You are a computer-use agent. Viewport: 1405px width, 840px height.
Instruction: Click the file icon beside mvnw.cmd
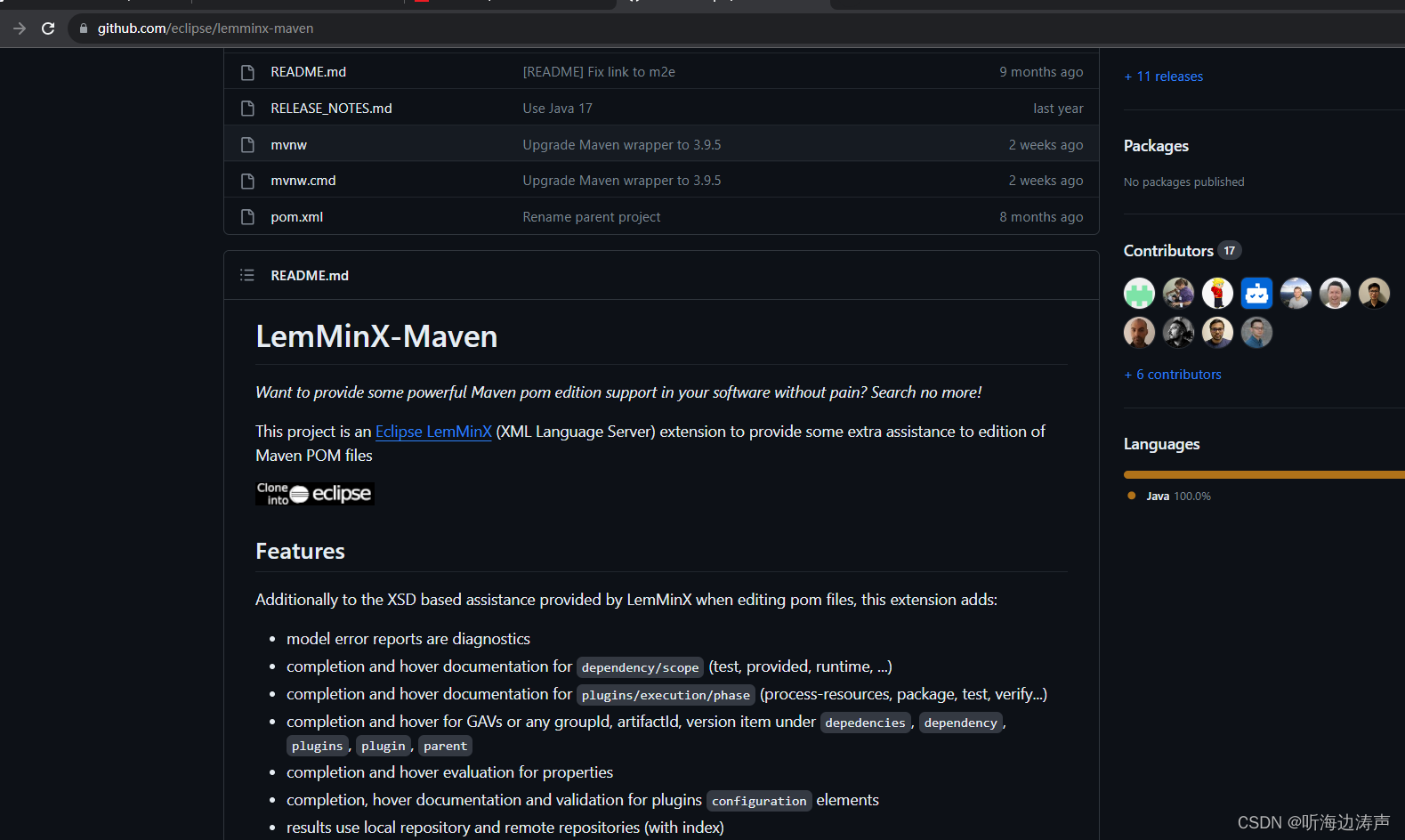[x=247, y=181]
